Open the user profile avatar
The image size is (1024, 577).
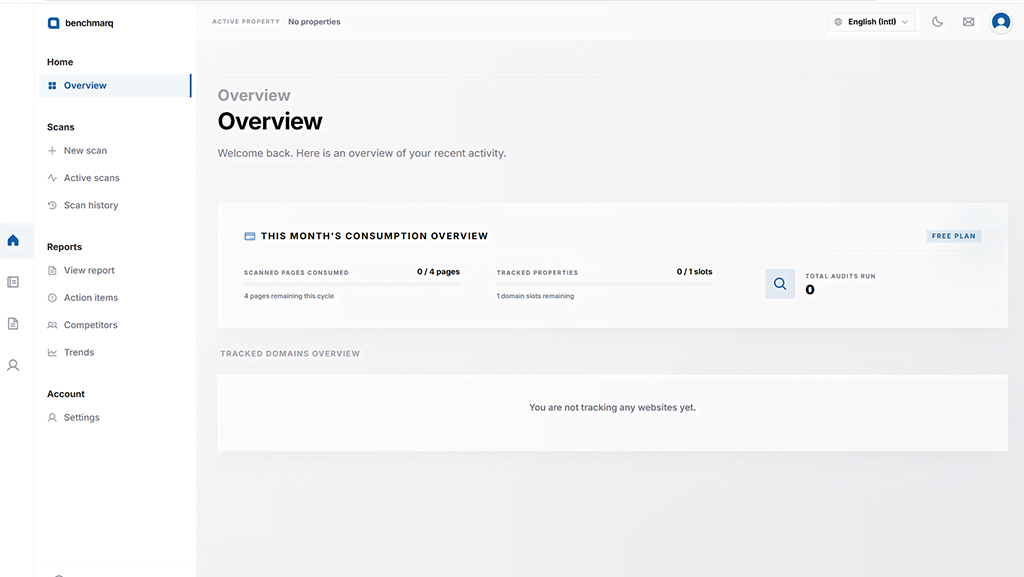(1000, 22)
